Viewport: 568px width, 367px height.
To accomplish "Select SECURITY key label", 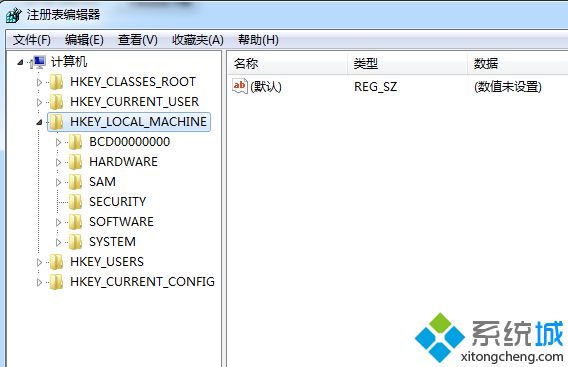I will point(117,201).
